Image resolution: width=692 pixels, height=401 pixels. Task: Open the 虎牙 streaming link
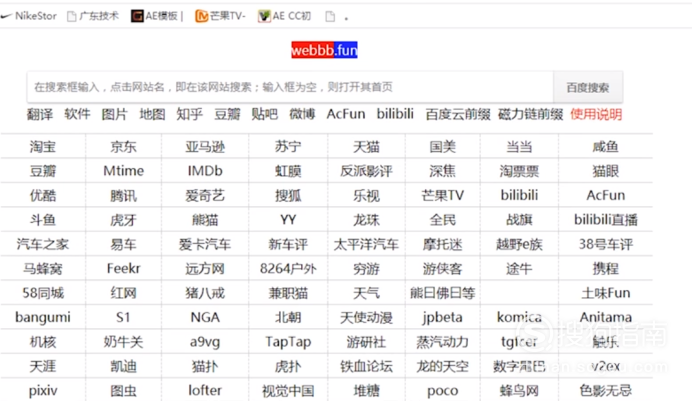pyautogui.click(x=124, y=220)
